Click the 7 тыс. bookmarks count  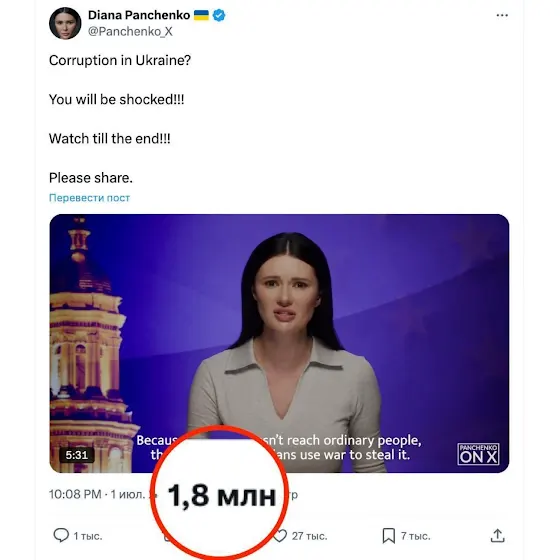click(416, 536)
